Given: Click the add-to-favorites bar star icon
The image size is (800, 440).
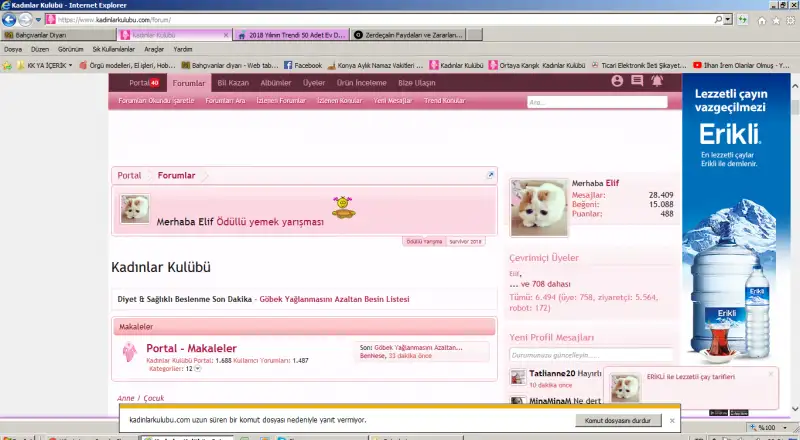Looking at the screenshot, I should pos(7,65).
